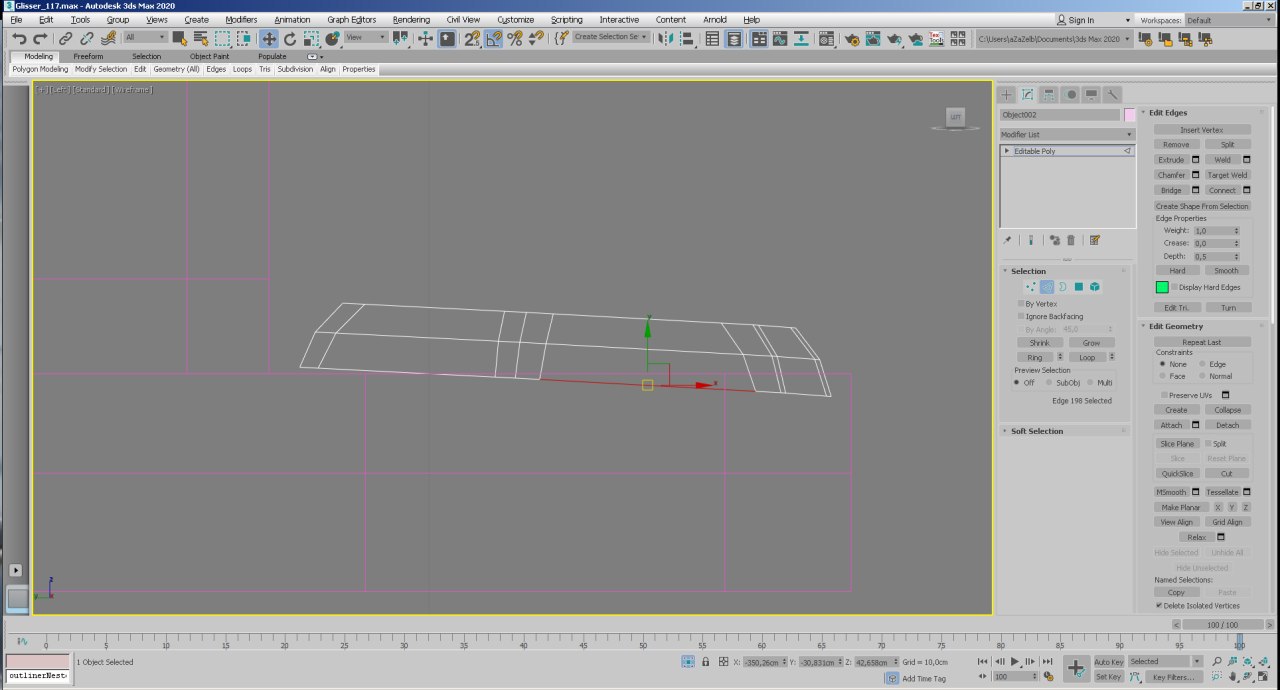Open Extrude settings box
Screen dimensions: 1280x690
pos(1195,160)
